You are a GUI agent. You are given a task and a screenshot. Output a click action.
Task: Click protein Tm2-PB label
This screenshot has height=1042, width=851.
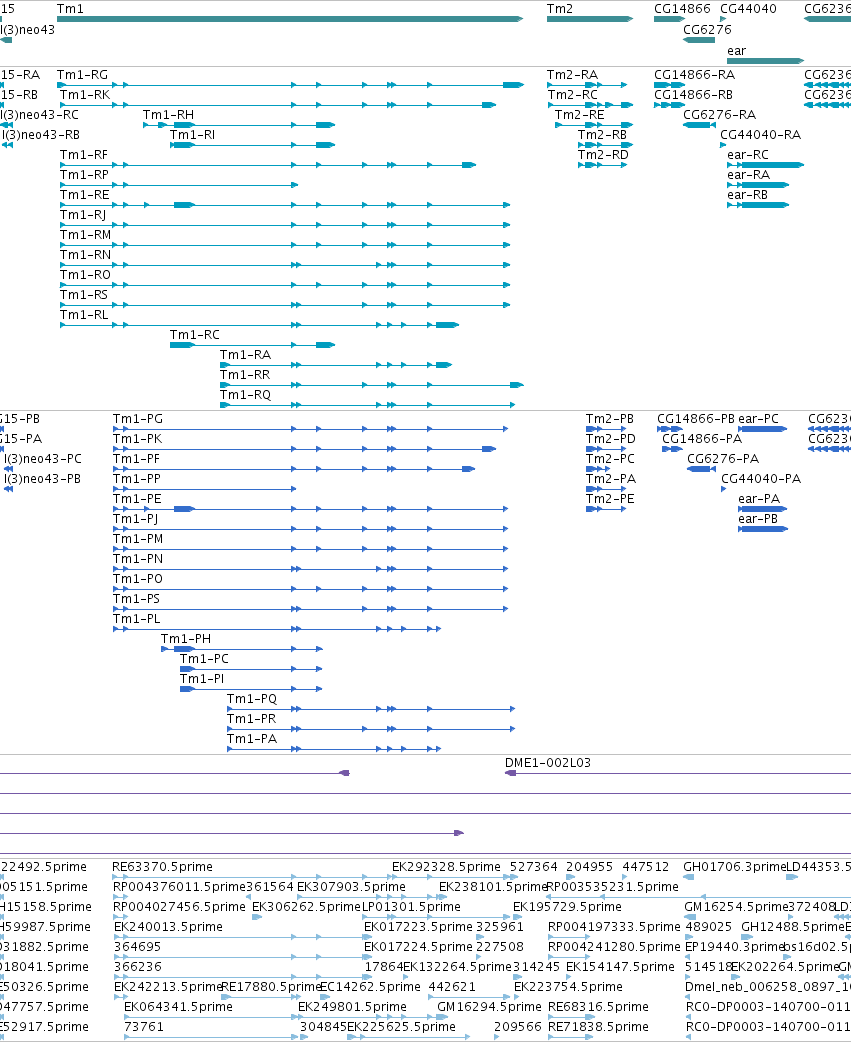(x=610, y=419)
